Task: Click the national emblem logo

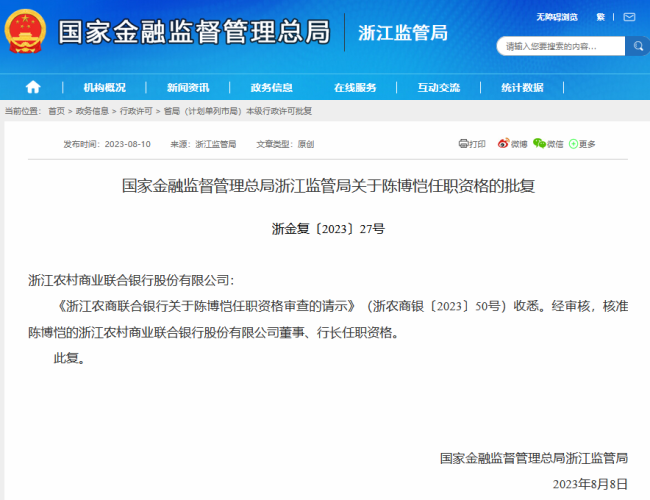Action: point(25,32)
